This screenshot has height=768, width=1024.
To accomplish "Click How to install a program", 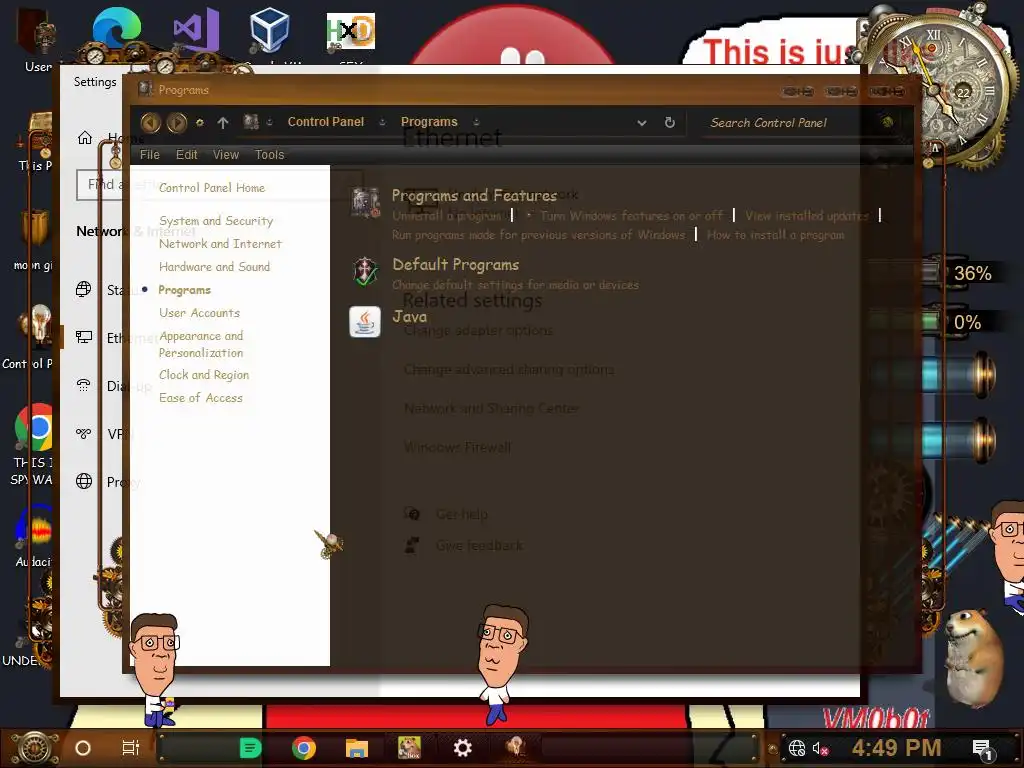I will [x=776, y=234].
